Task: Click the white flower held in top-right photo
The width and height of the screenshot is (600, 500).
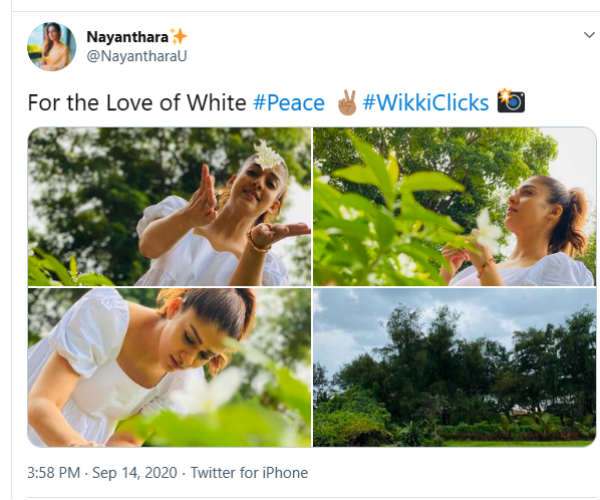Action: [490, 233]
